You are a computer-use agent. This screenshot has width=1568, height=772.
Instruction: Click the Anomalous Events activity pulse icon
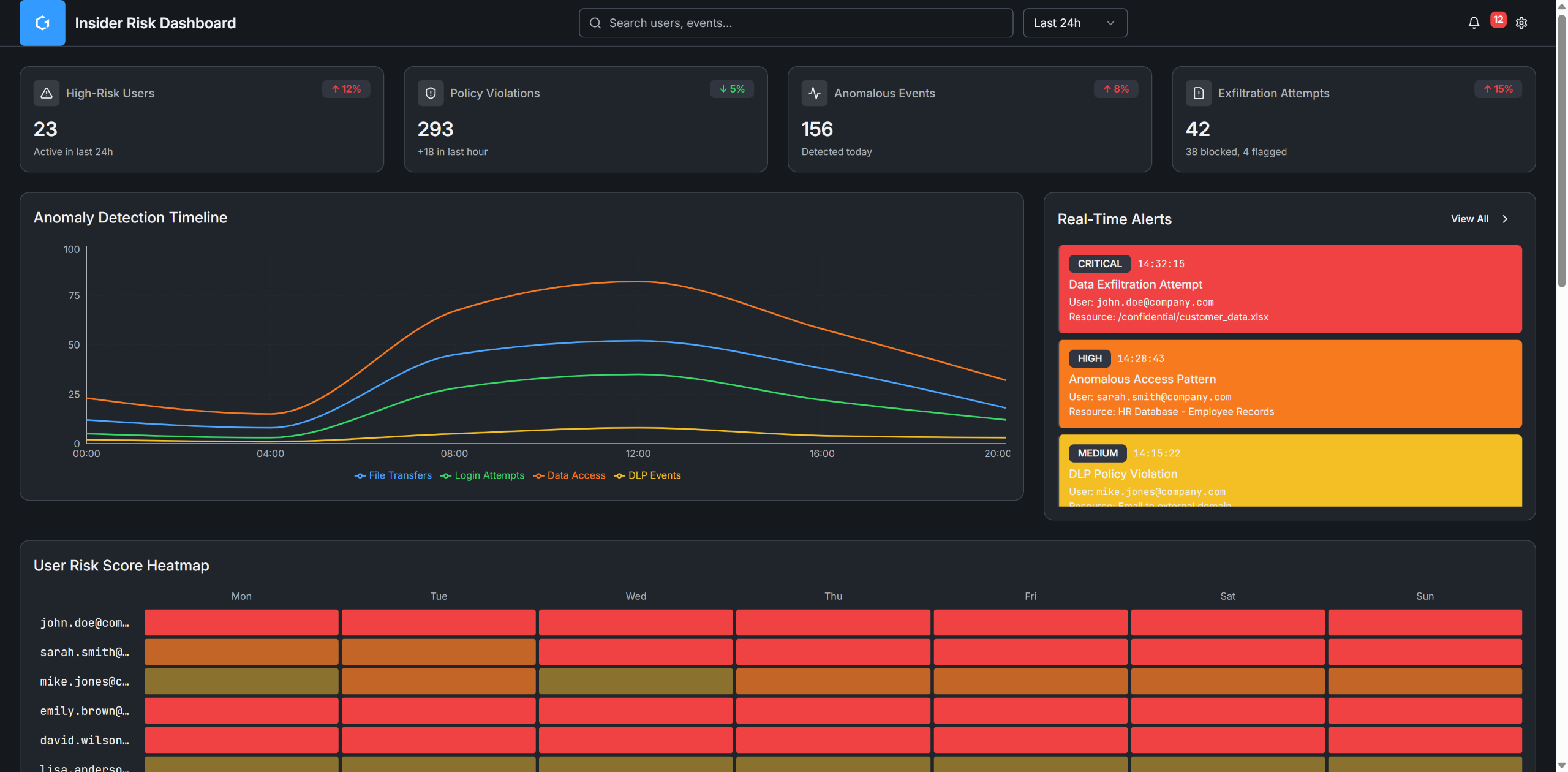click(814, 93)
